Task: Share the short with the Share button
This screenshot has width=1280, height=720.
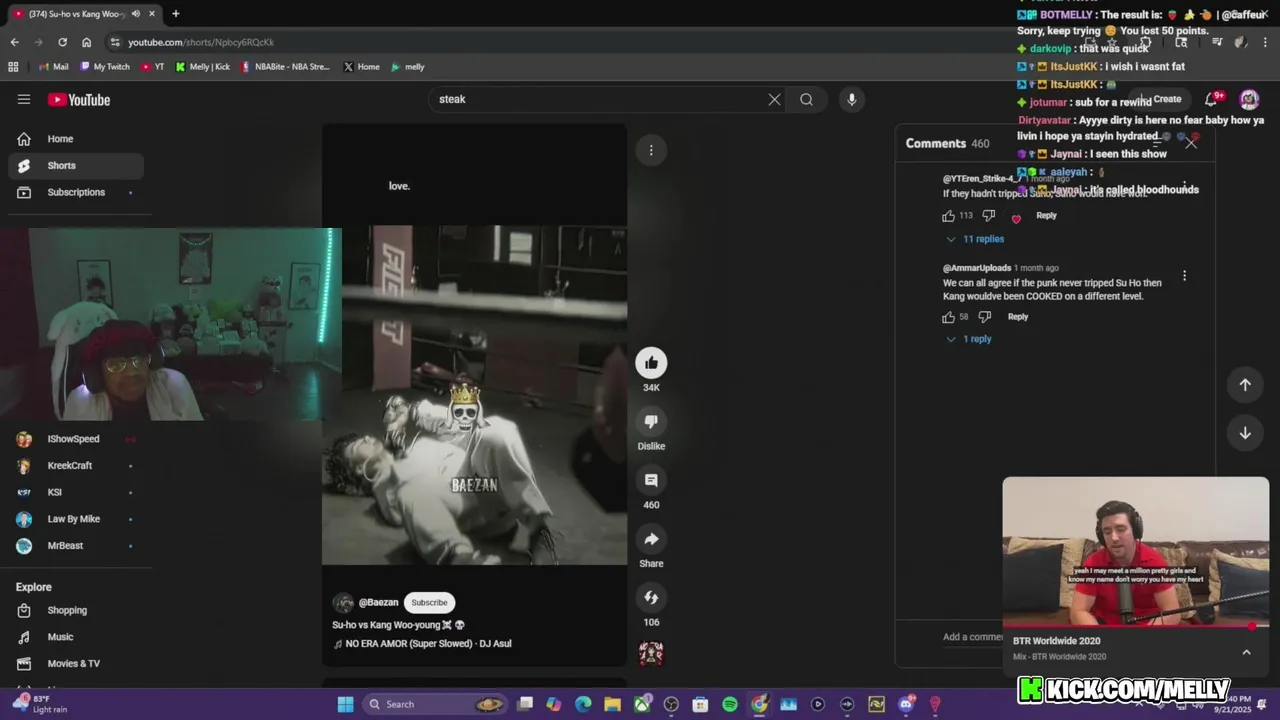Action: click(651, 539)
